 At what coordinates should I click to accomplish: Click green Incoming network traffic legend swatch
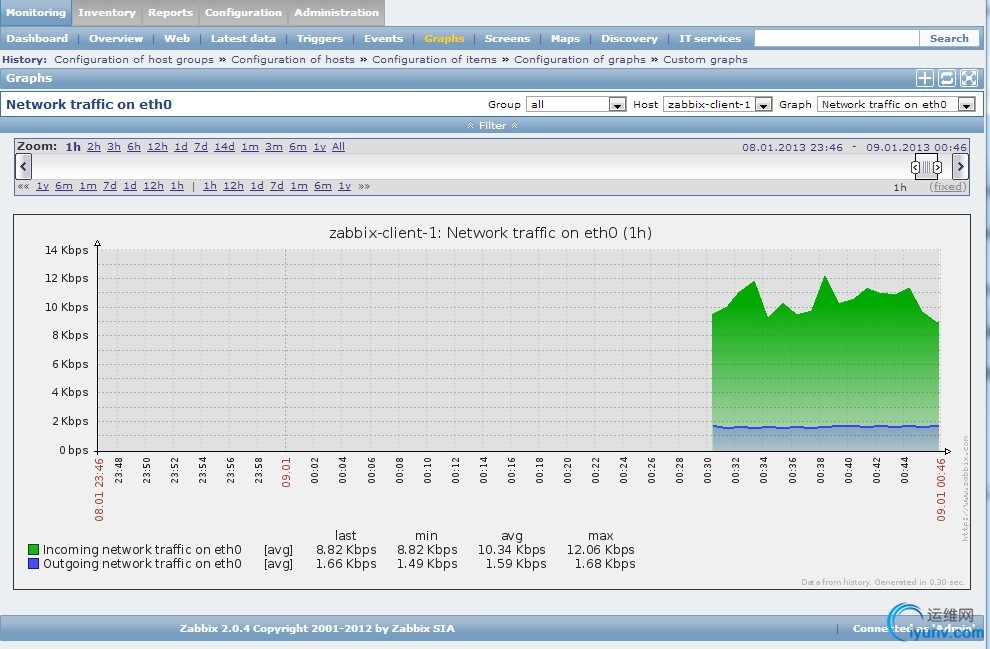click(x=33, y=549)
